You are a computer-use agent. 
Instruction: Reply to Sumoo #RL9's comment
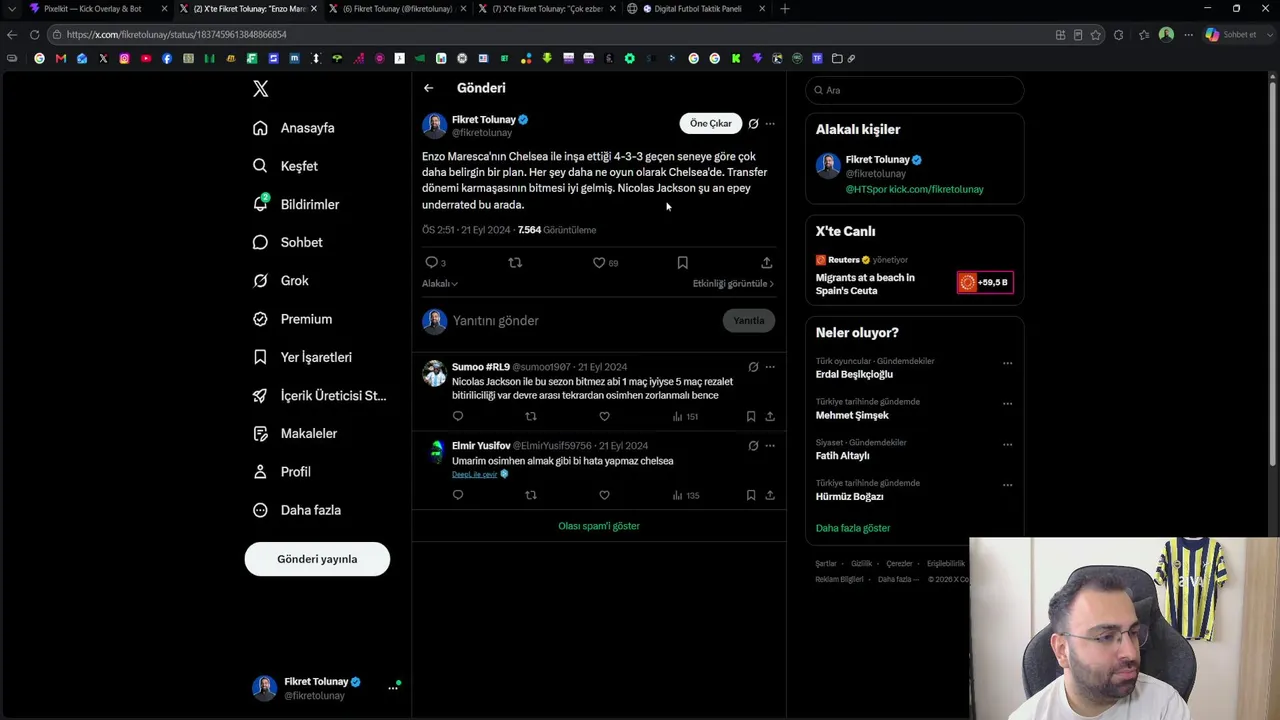tap(458, 416)
